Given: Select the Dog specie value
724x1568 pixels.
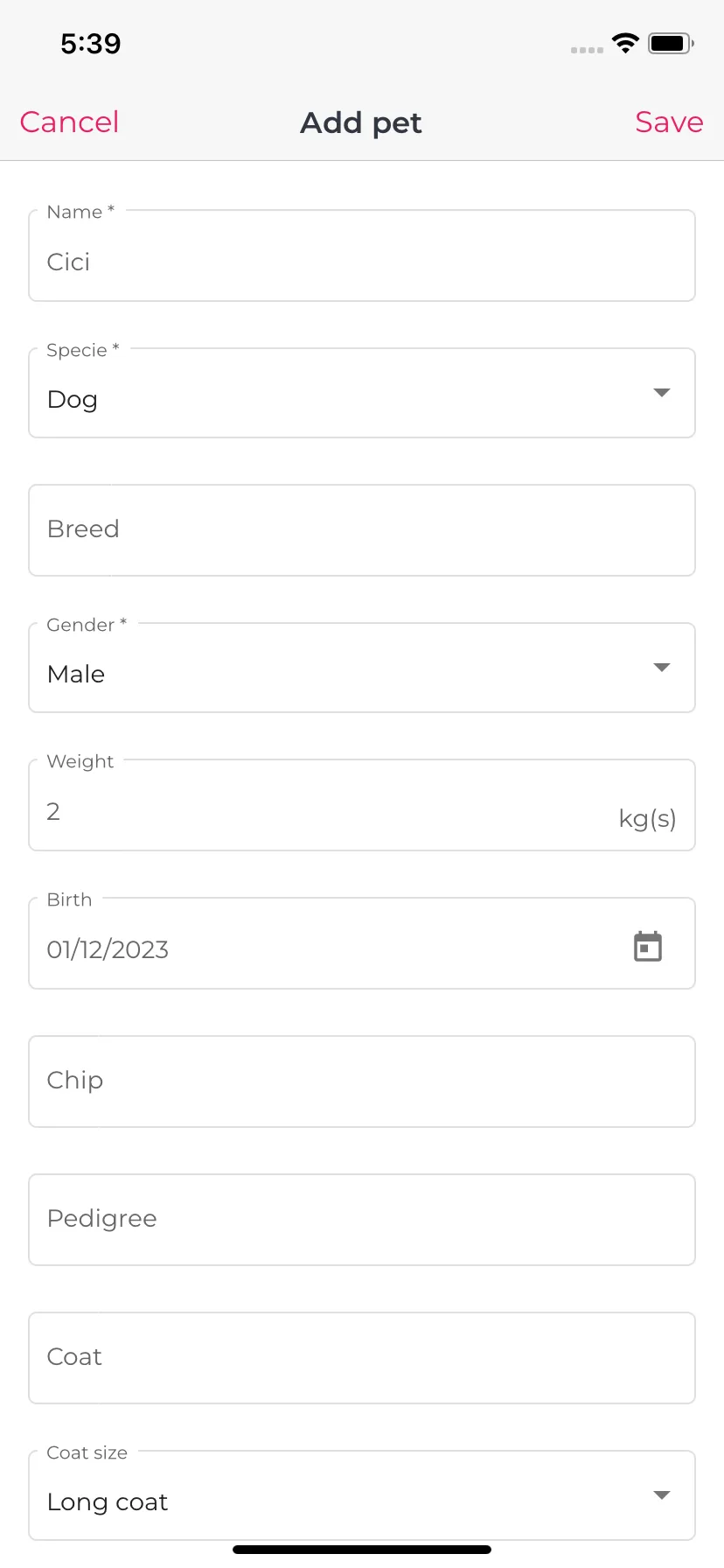Looking at the screenshot, I should point(73,400).
